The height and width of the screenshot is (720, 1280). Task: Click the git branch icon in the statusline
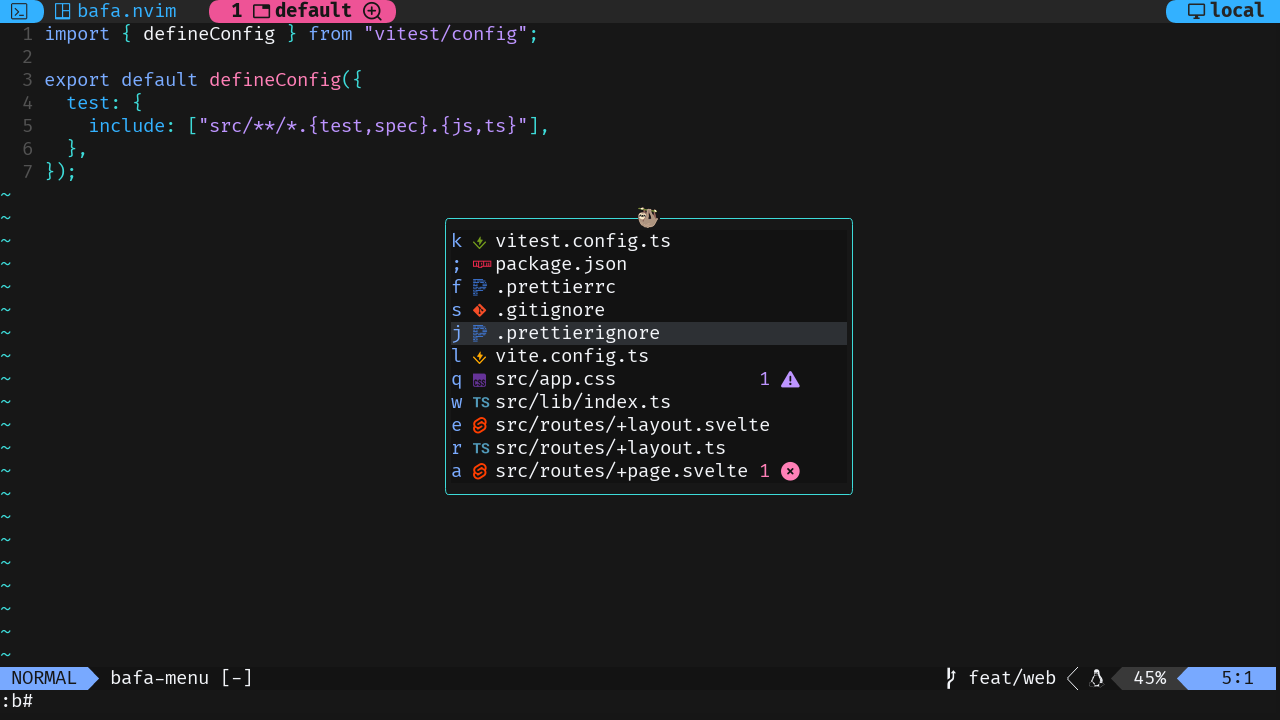click(949, 678)
